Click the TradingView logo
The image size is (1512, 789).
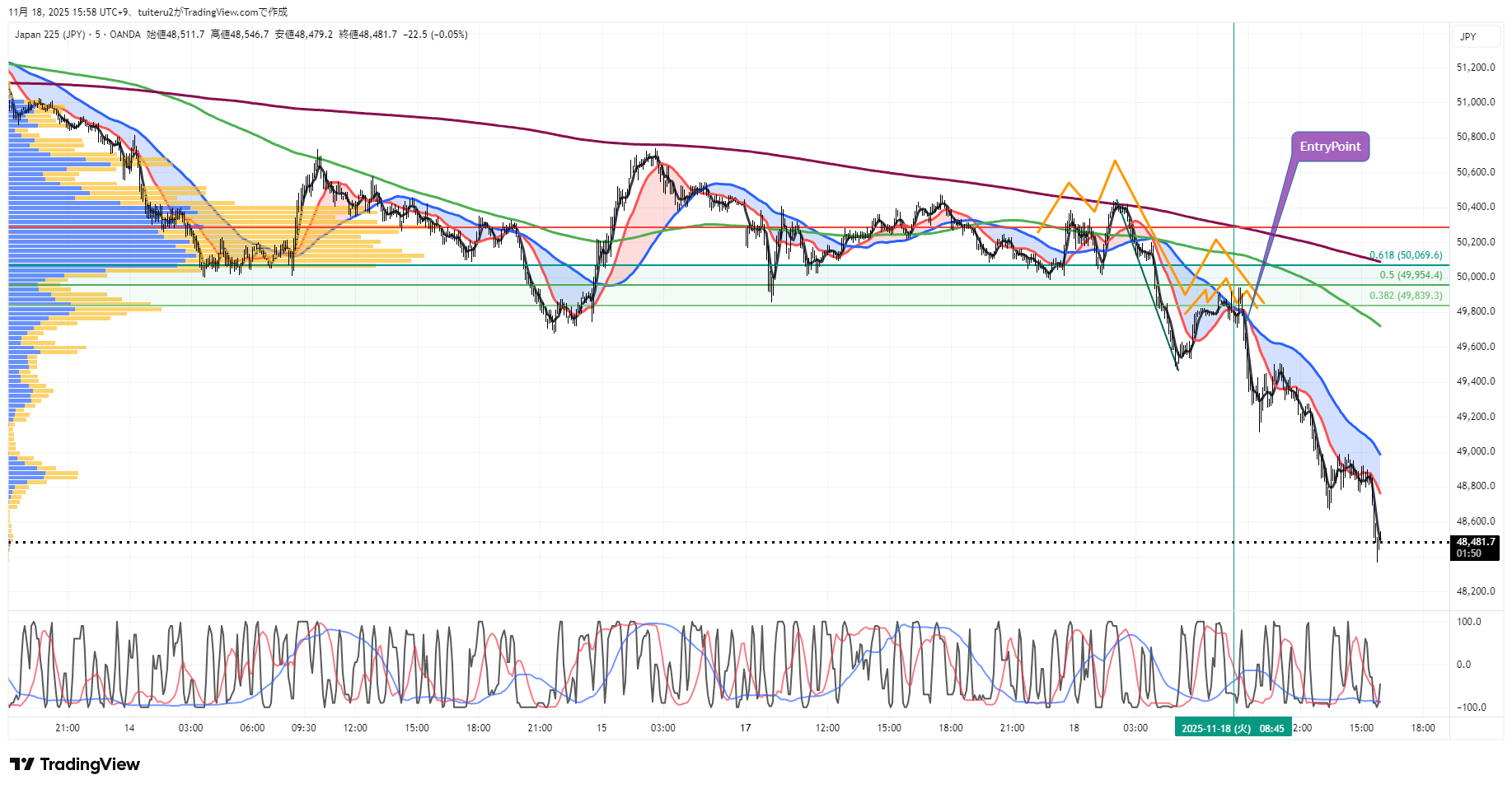click(x=75, y=764)
